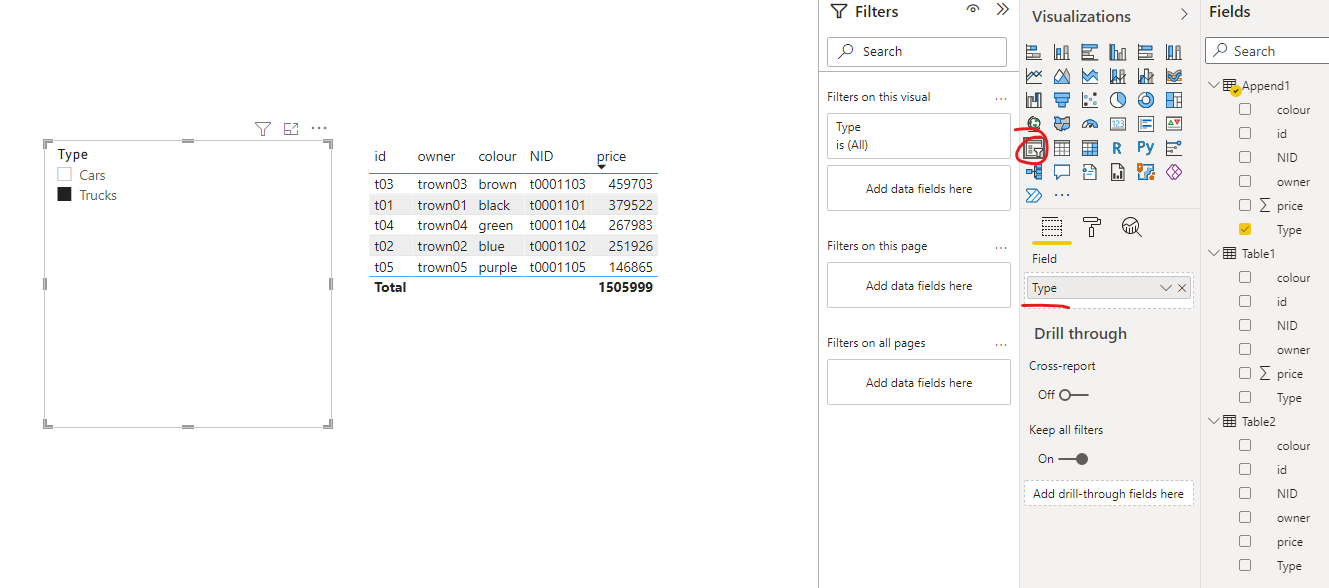Click Add drill-through fields here box
1329x588 pixels.
point(1108,494)
